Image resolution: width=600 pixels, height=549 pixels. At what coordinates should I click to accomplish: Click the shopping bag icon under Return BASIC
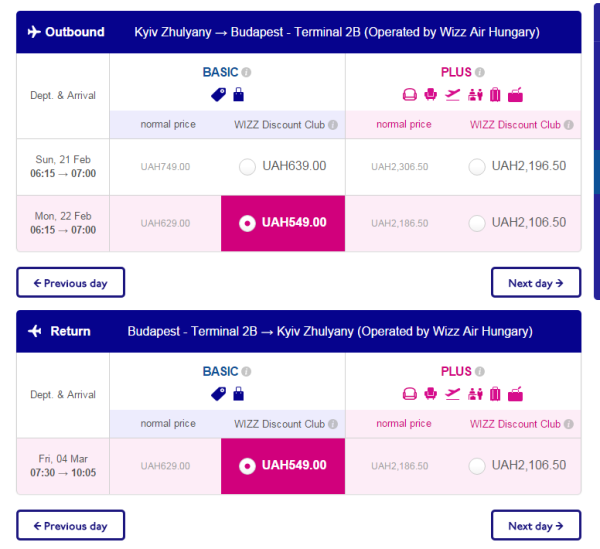(238, 394)
